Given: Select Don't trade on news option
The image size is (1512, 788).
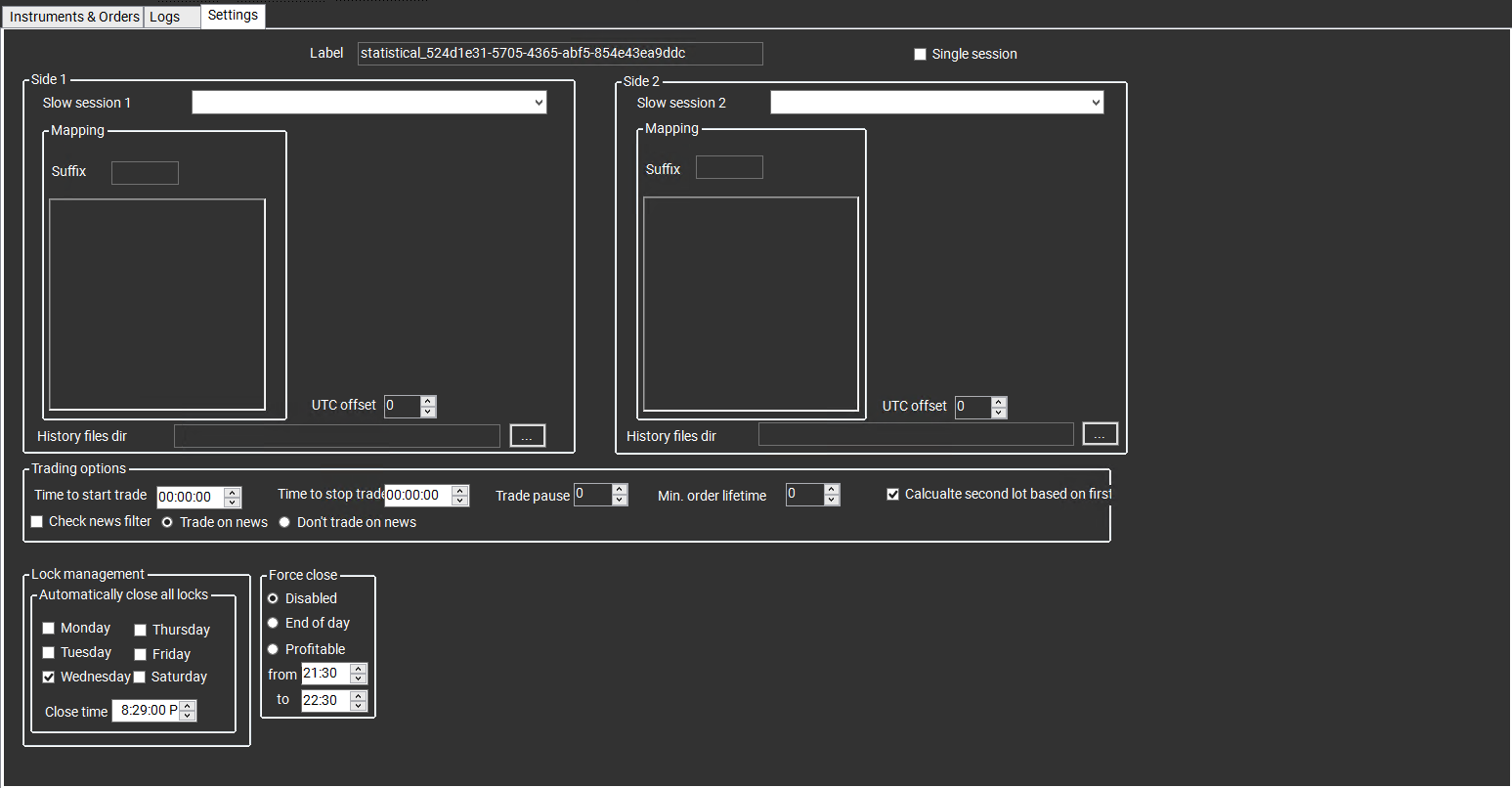Looking at the screenshot, I should [x=284, y=522].
